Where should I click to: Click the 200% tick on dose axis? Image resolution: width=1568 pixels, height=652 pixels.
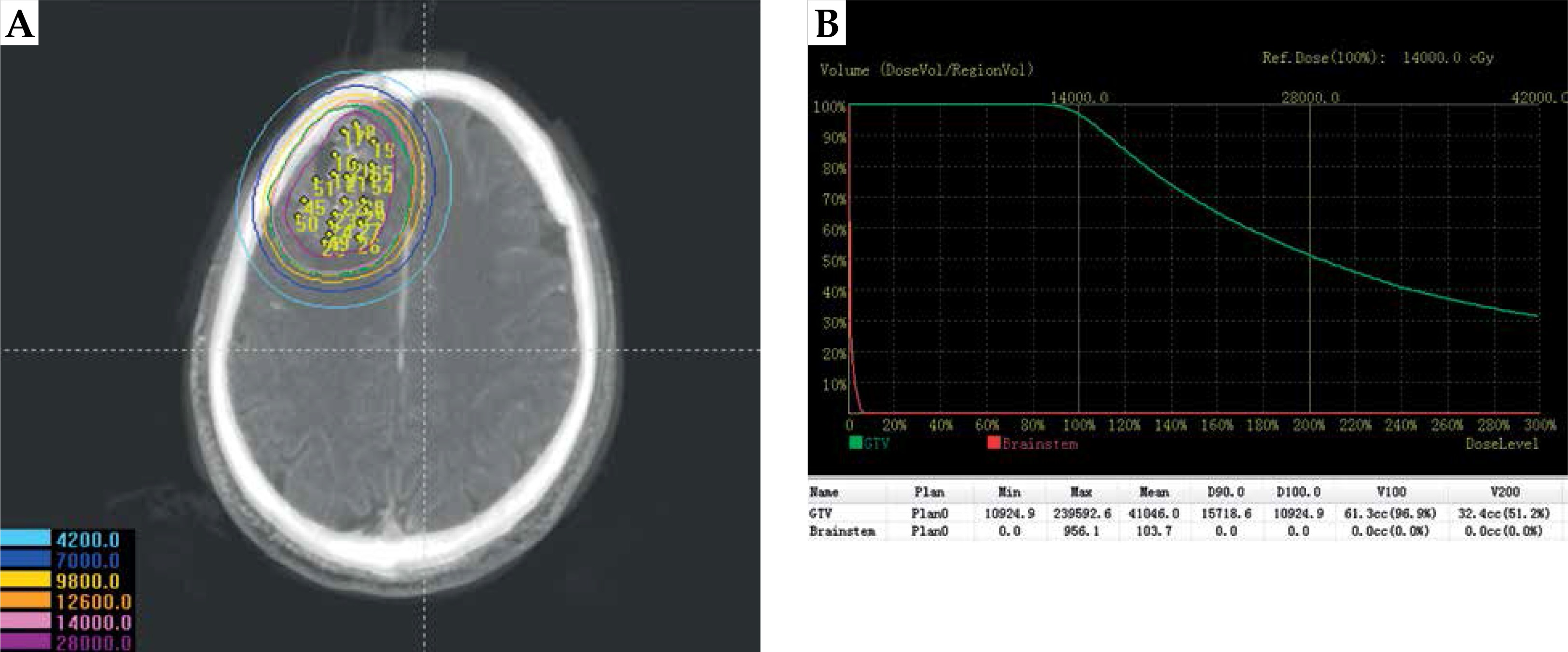pos(1309,425)
